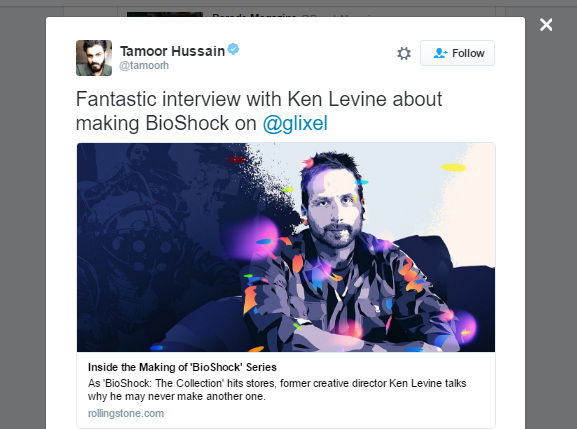Follow Tamoor Hussain
The height and width of the screenshot is (429, 577).
(457, 53)
